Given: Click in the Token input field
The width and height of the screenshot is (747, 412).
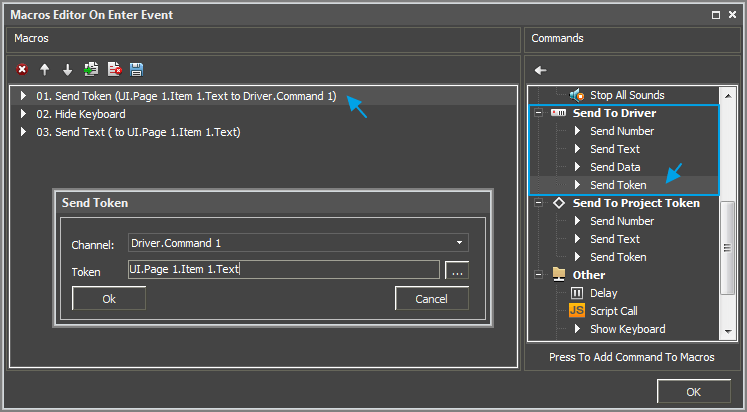Looking at the screenshot, I should (284, 270).
